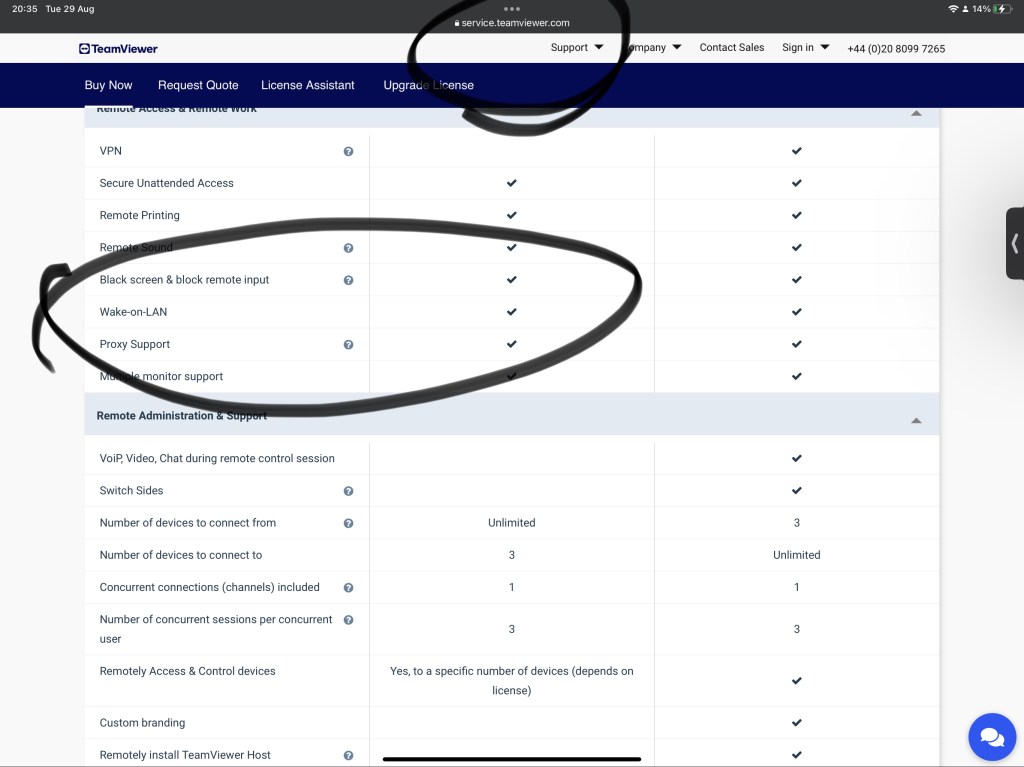
Task: Expand the Sign in dropdown
Action: point(805,48)
